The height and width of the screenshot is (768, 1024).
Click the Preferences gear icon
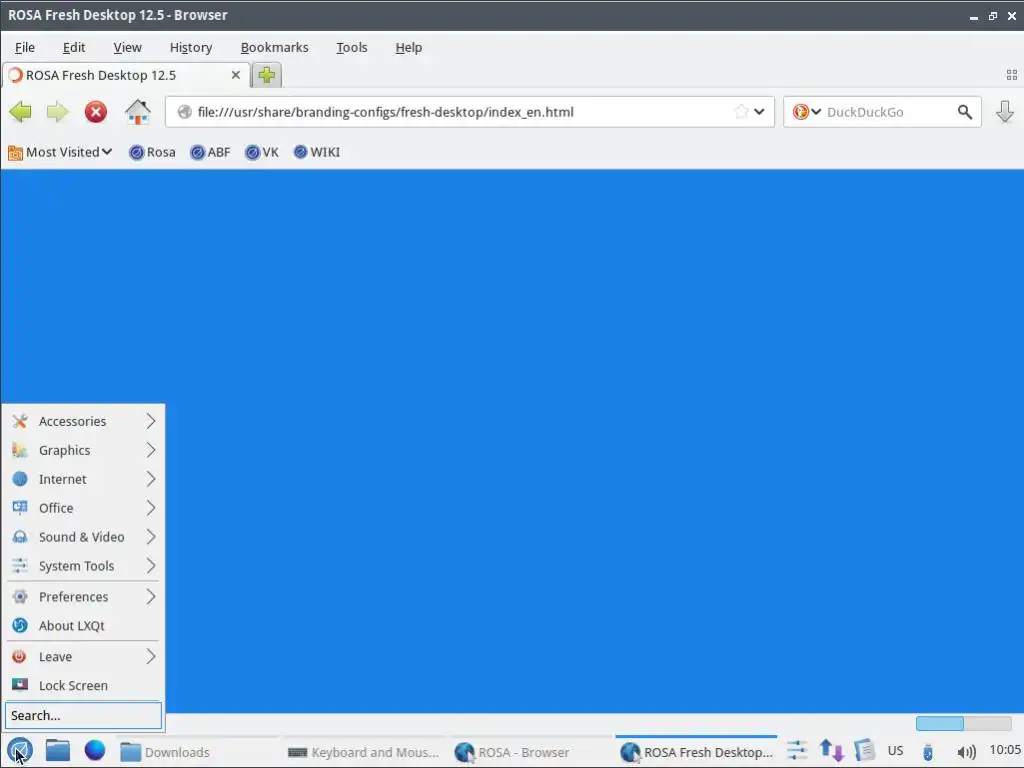(20, 597)
